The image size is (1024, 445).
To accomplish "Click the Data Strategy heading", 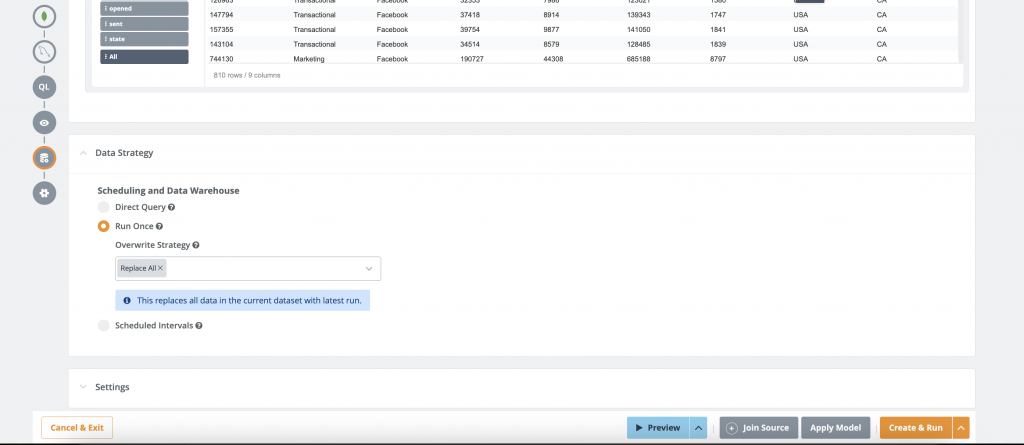I will [x=124, y=153].
